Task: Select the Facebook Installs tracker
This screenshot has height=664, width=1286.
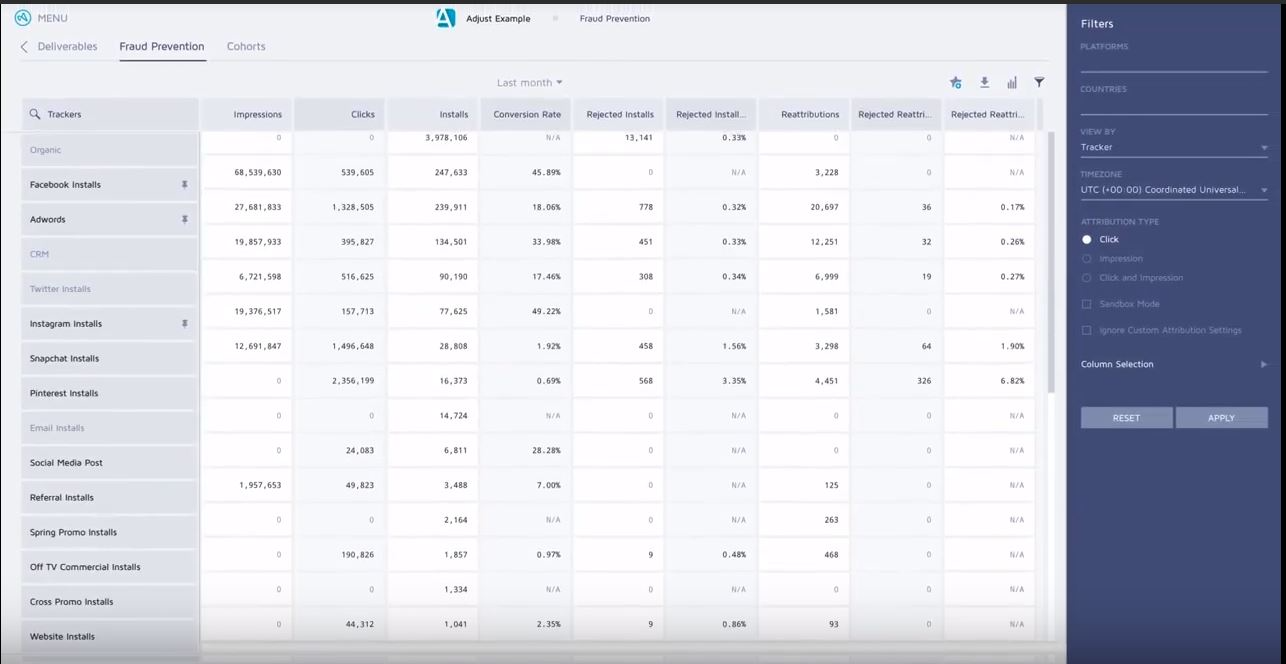Action: click(109, 185)
